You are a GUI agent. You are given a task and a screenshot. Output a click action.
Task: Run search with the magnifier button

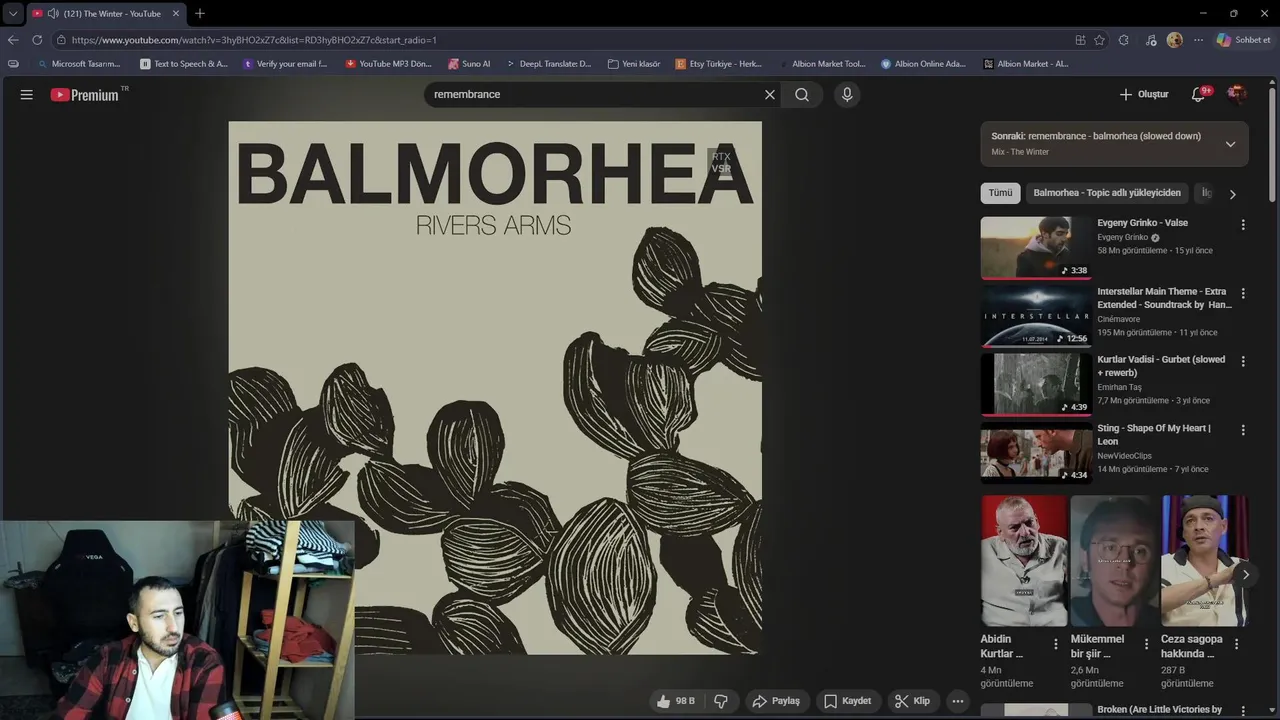pyautogui.click(x=802, y=94)
